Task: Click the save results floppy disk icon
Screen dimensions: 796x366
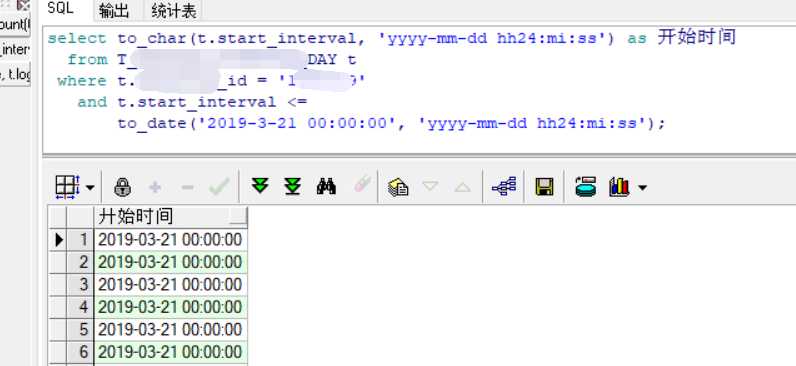Action: point(544,187)
